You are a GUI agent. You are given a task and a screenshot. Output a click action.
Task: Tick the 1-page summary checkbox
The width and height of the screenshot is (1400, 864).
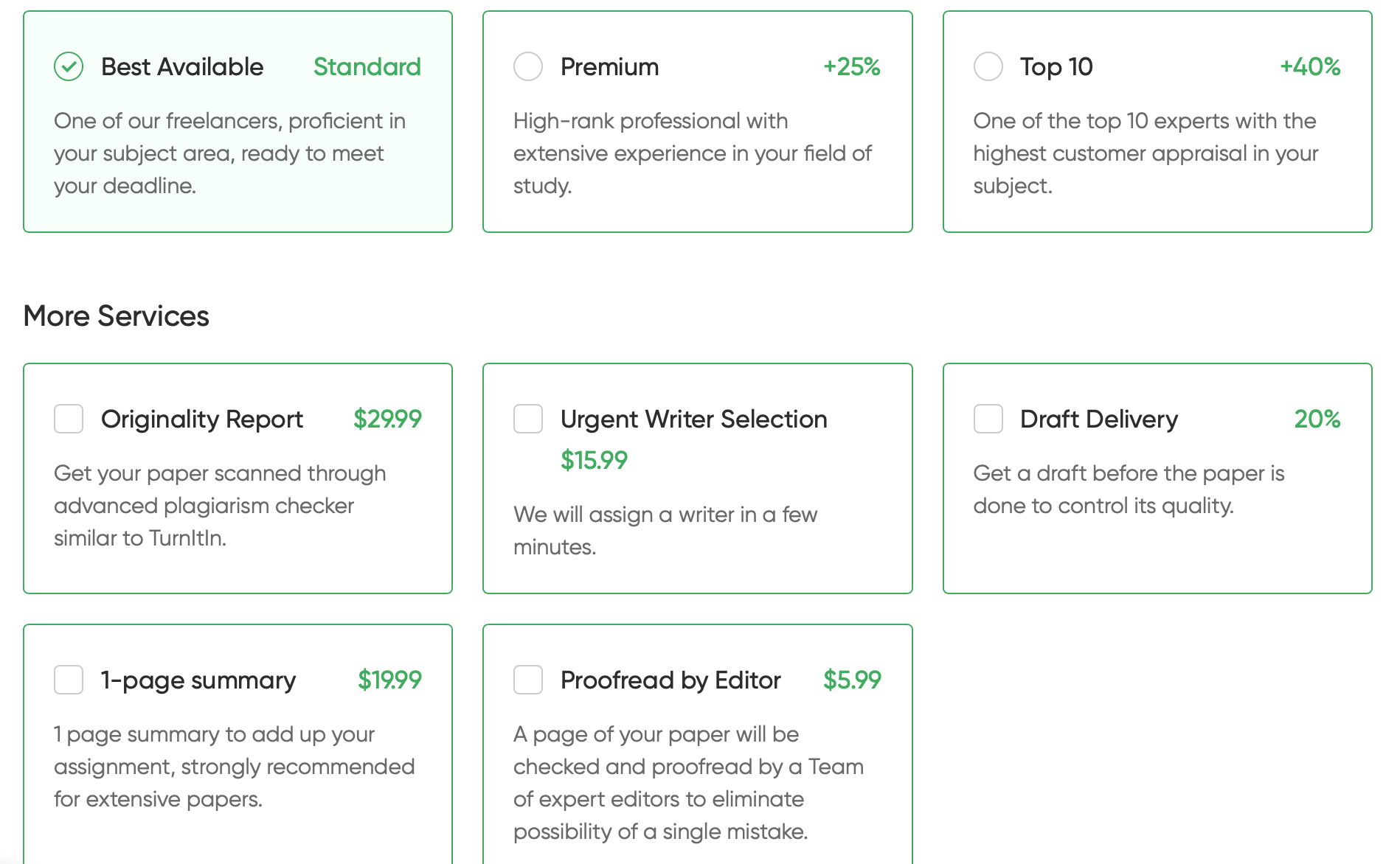(69, 680)
